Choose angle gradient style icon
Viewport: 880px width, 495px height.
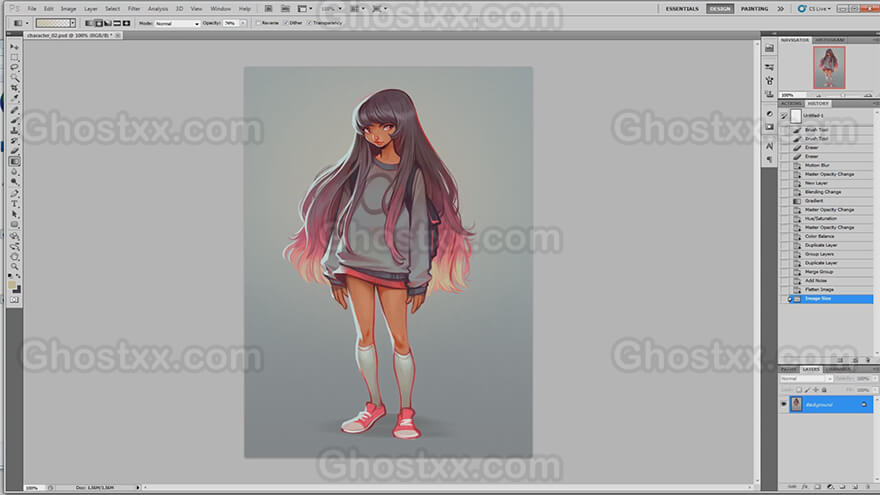(108, 23)
